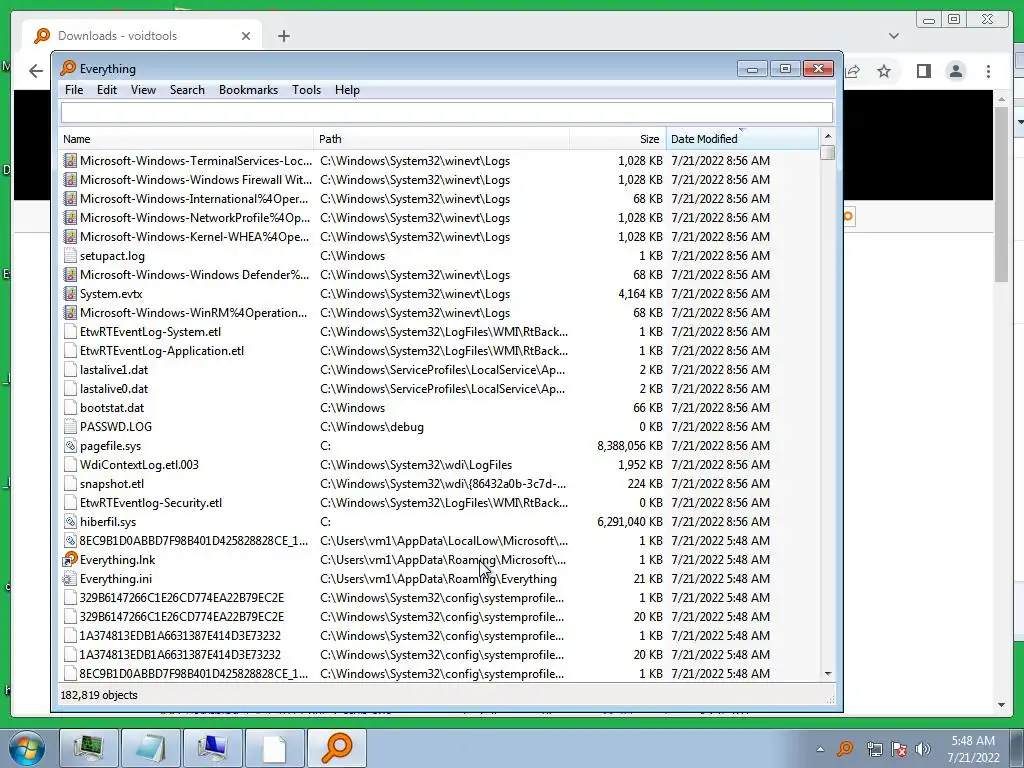Select the lastalive0.dat file icon

tap(70, 389)
